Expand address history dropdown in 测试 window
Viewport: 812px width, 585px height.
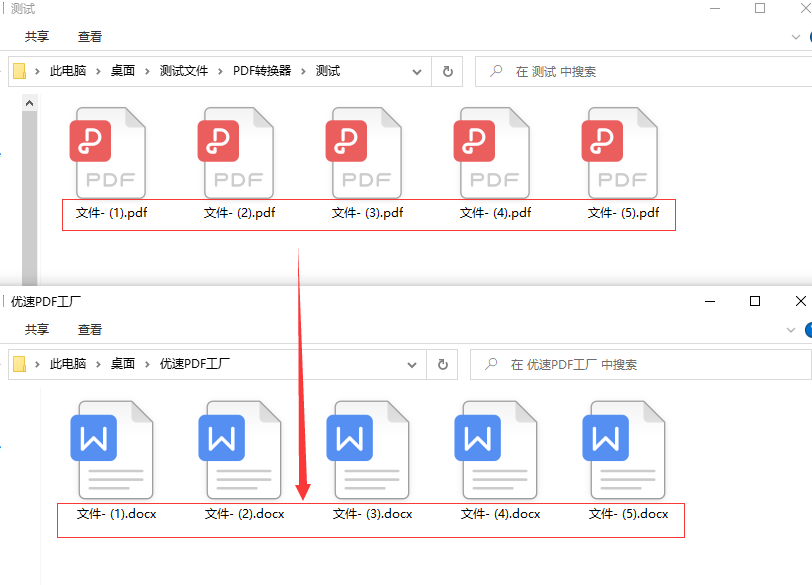417,72
